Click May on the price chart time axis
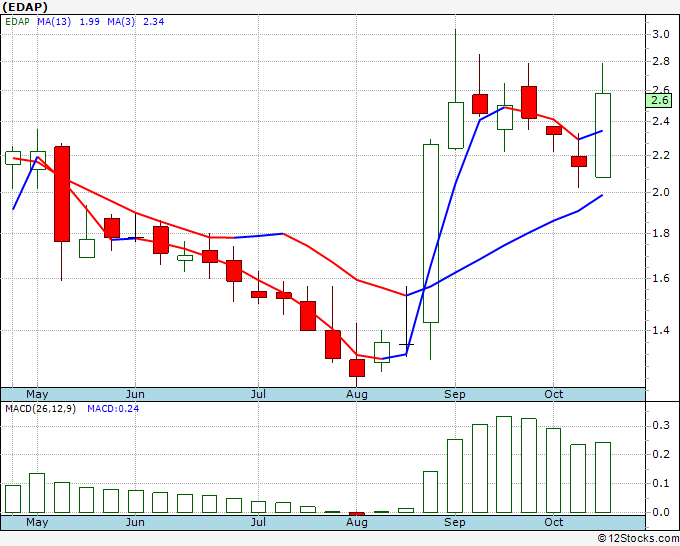680x546 pixels. click(37, 394)
